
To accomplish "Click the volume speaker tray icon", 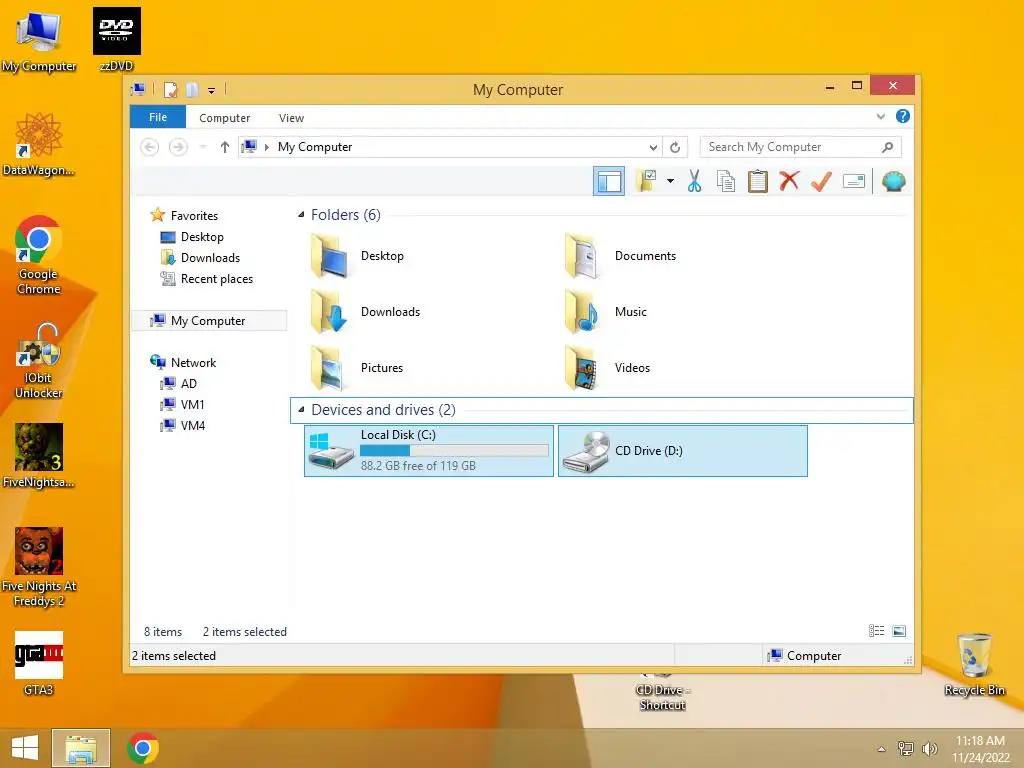I will (929, 748).
